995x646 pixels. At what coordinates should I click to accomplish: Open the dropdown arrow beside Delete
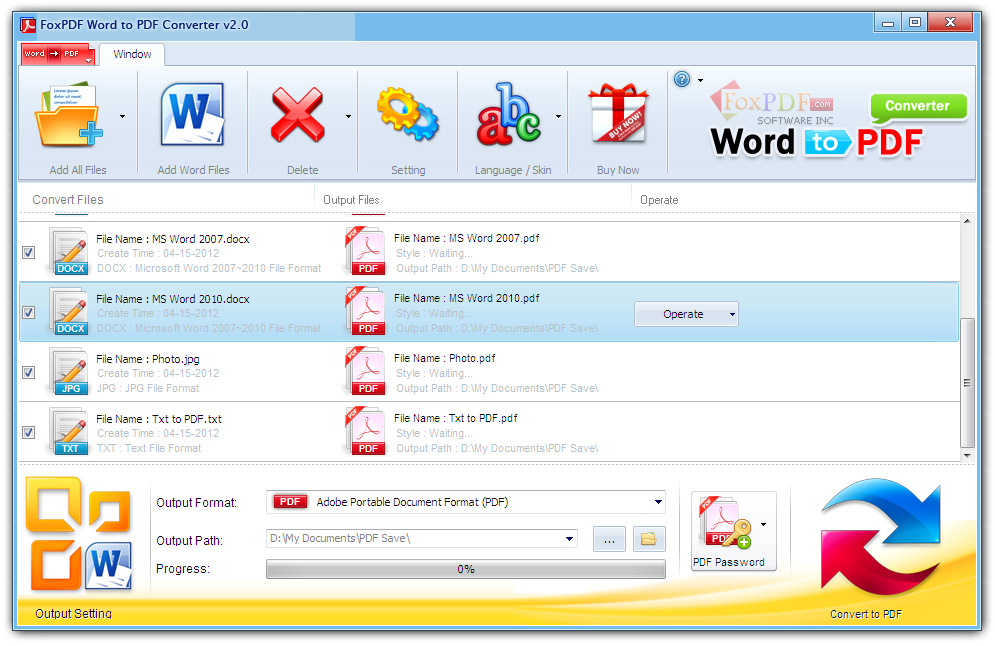(348, 117)
